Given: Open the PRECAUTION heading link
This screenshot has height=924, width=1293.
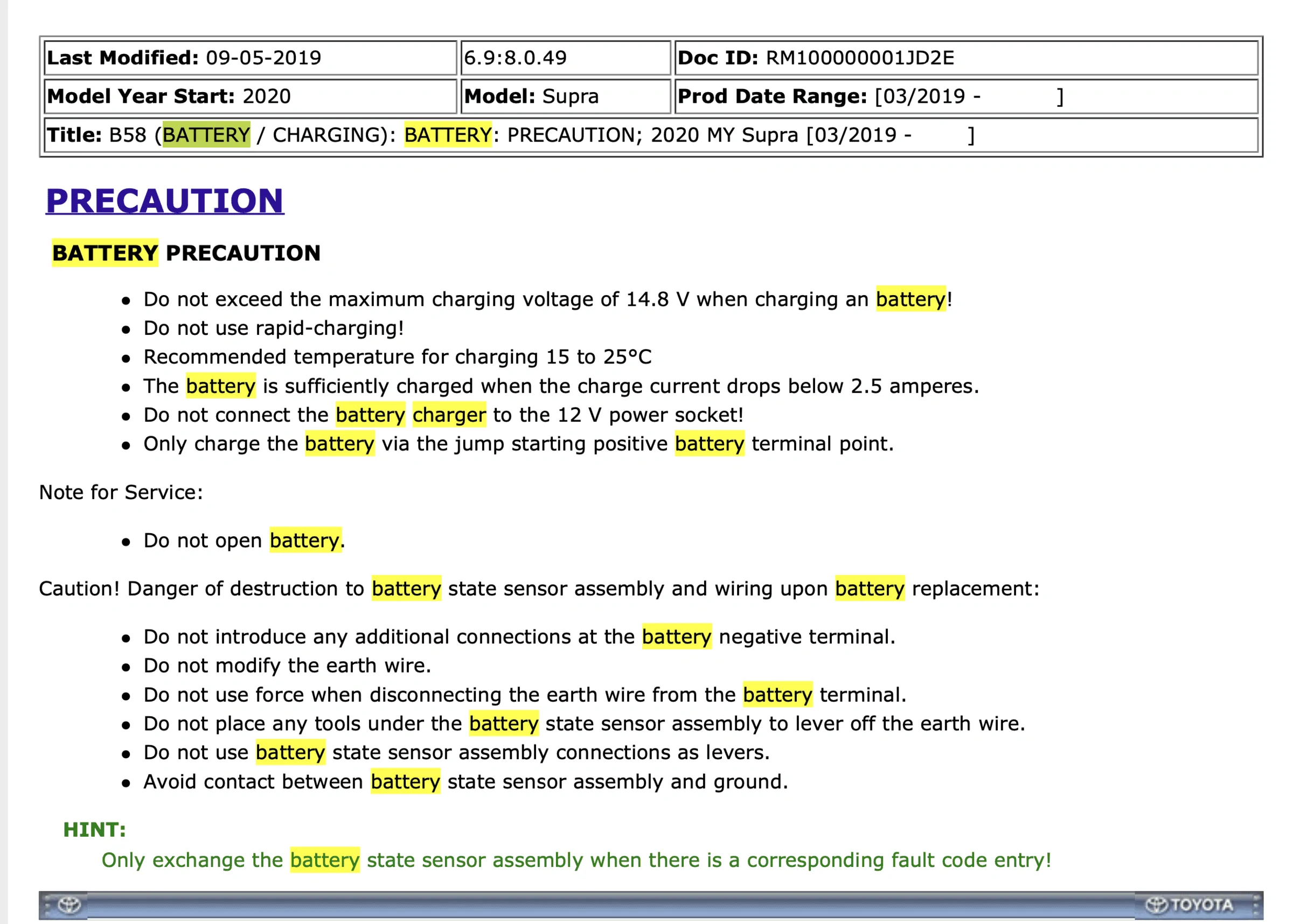Looking at the screenshot, I should pos(164,201).
